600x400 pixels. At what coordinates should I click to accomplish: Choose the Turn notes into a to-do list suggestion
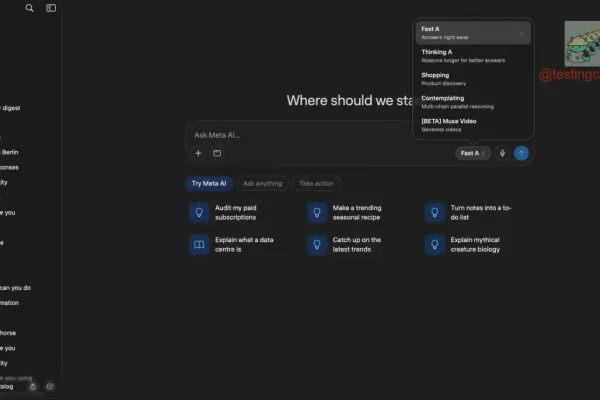coord(468,212)
